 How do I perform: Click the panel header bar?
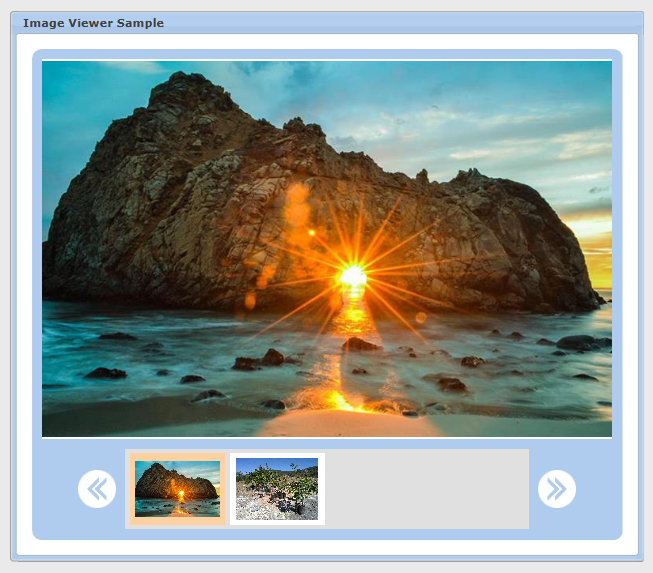(x=400, y=22)
